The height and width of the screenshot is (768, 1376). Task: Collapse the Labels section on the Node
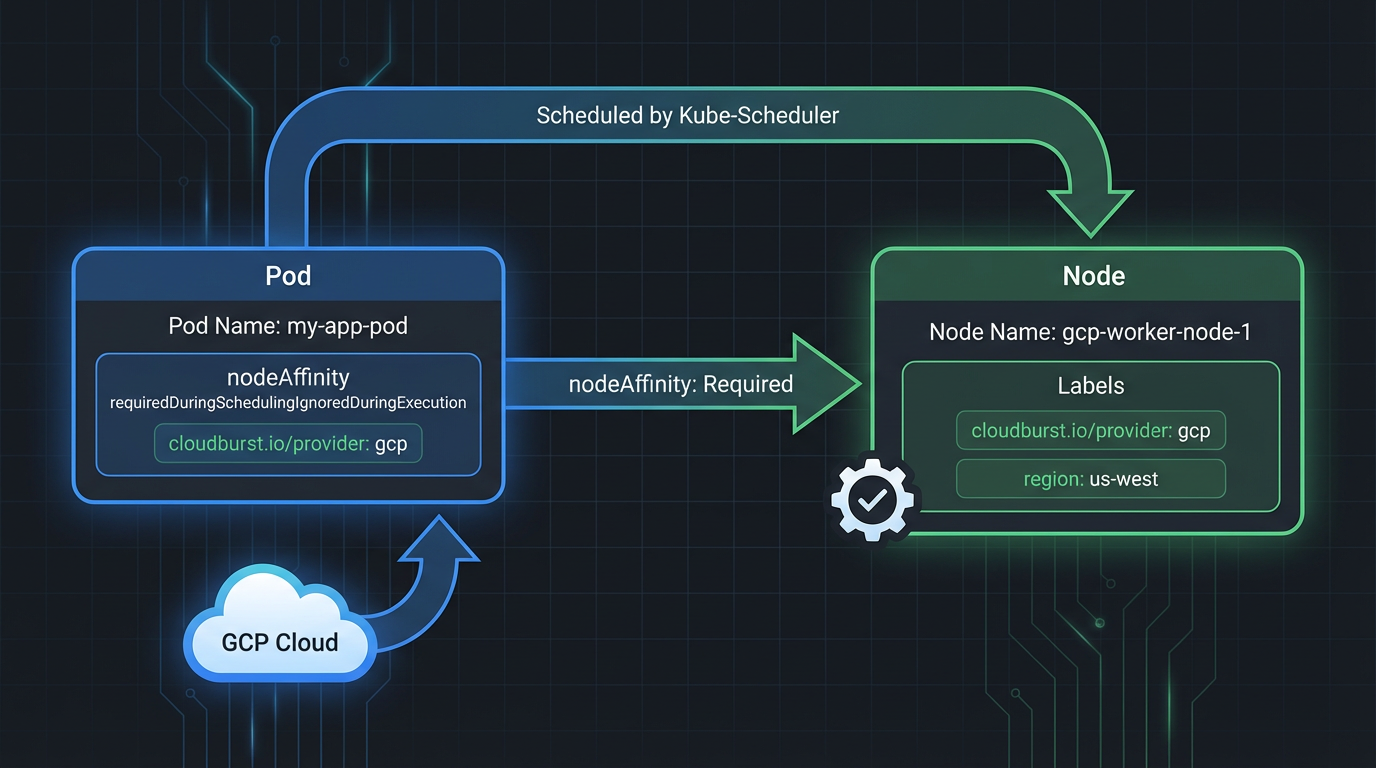click(x=1090, y=385)
